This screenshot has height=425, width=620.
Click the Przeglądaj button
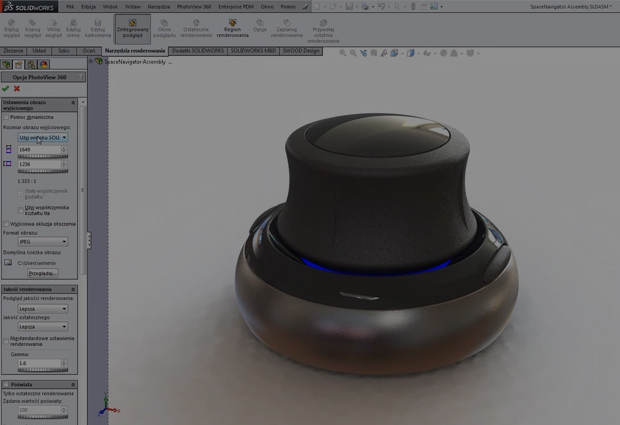click(x=42, y=273)
